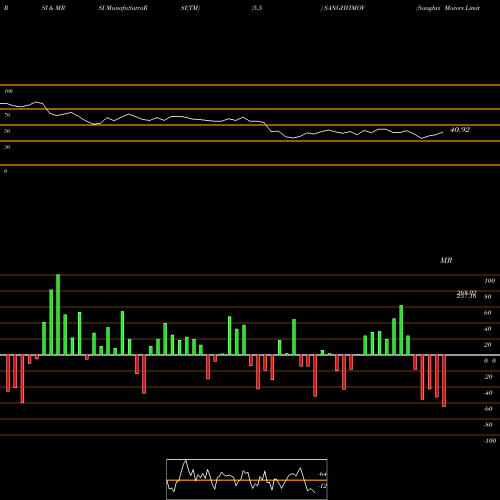Viewport: 500px width, 500px height.
Task: Click the 'Sanghvi Movers Limit' title text
Action: click(448, 8)
